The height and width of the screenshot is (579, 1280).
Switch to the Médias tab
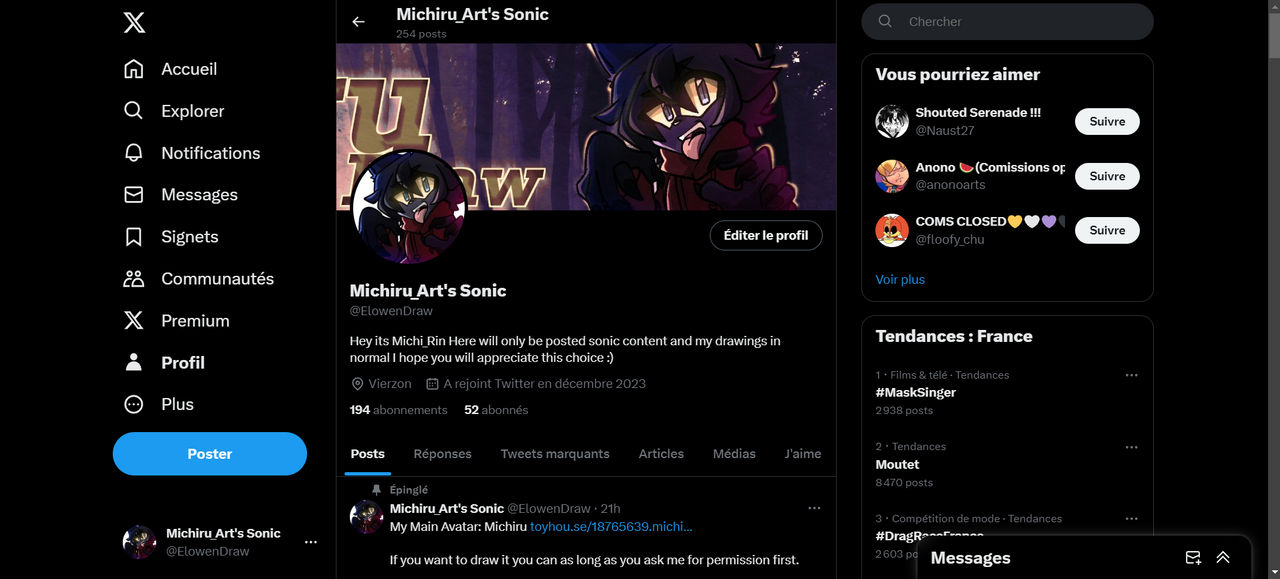[x=733, y=454]
